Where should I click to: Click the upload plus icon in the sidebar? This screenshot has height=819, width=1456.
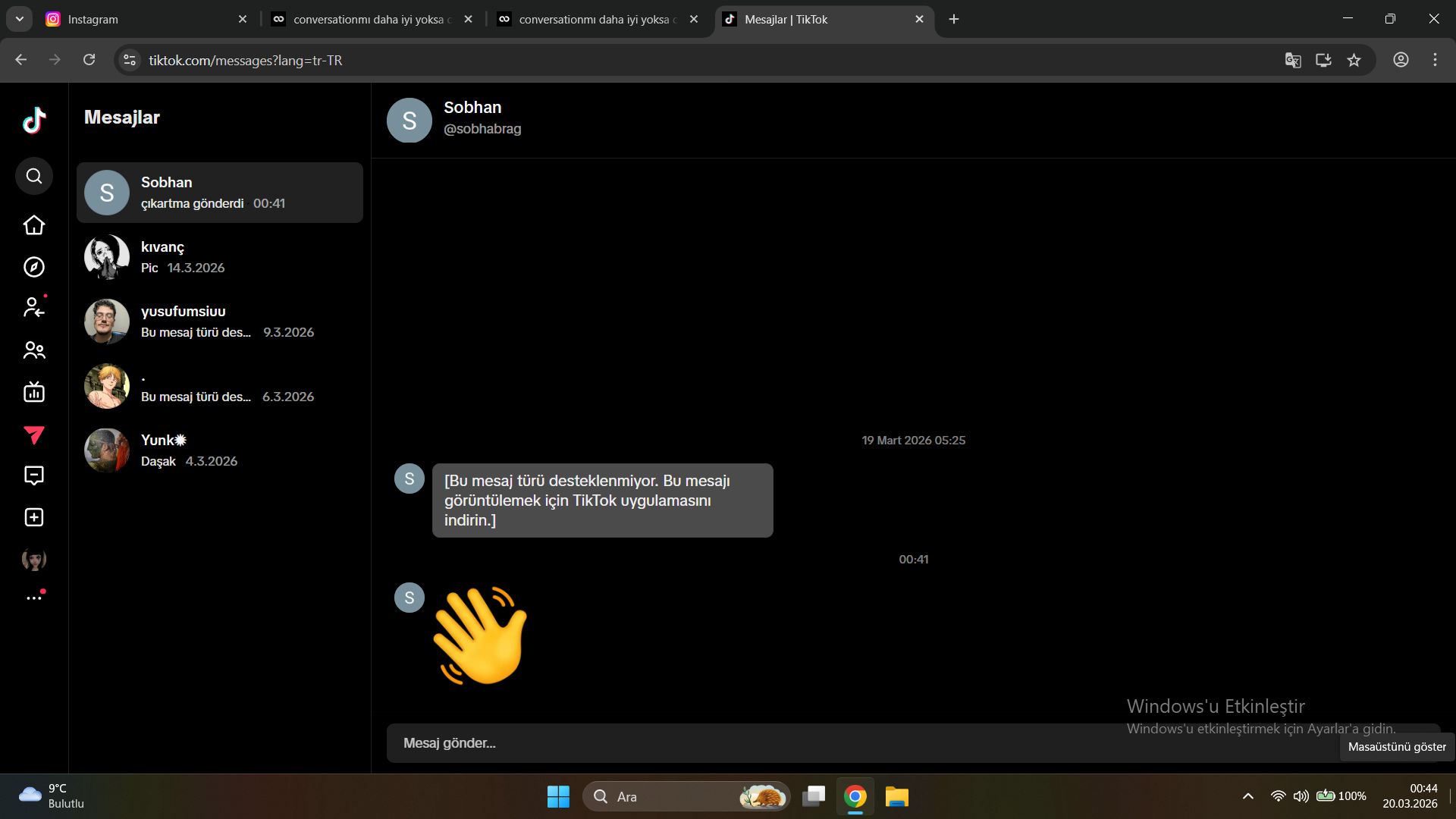[x=34, y=517]
